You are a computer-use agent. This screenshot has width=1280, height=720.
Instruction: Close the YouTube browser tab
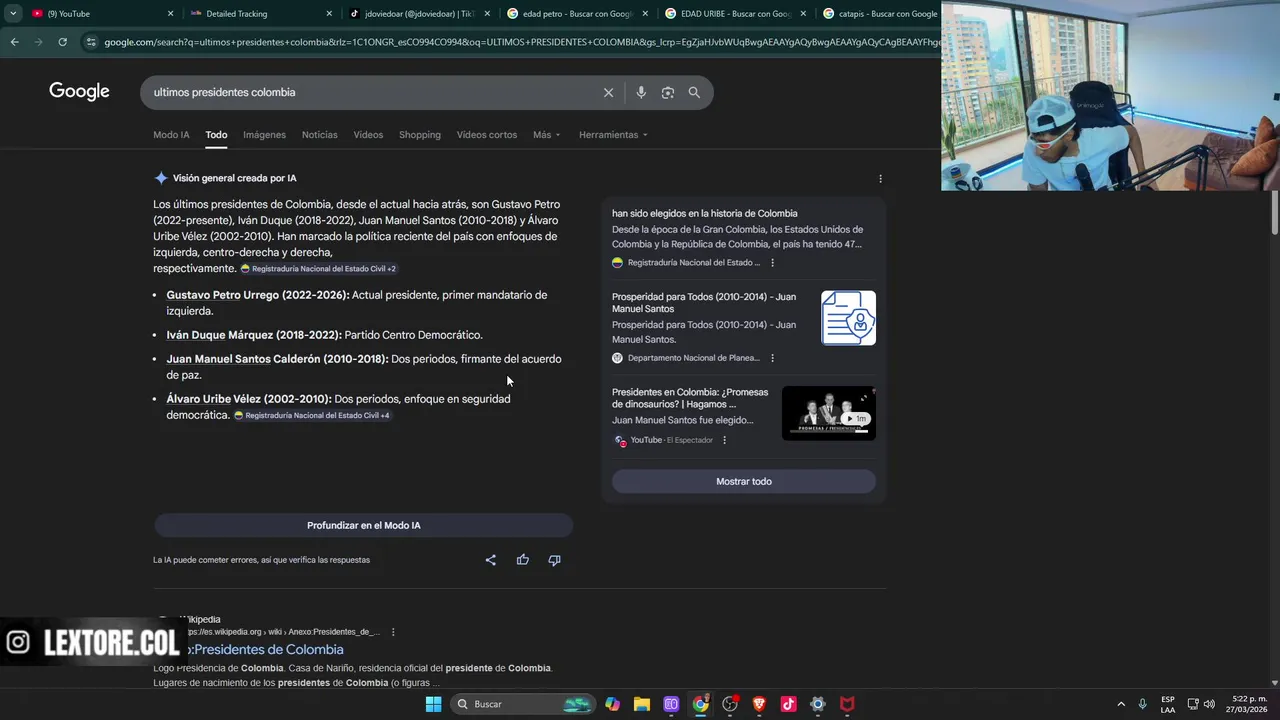click(x=170, y=14)
